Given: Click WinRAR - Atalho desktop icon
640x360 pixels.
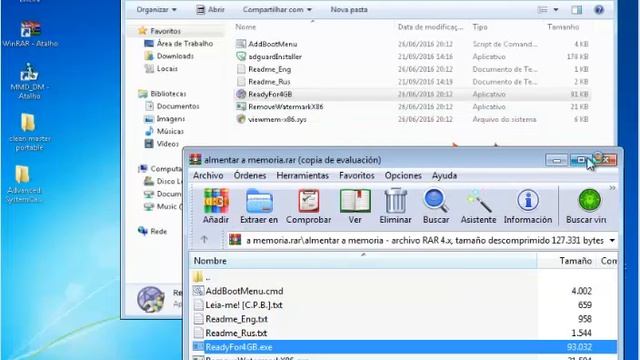Looking at the screenshot, I should tap(30, 34).
